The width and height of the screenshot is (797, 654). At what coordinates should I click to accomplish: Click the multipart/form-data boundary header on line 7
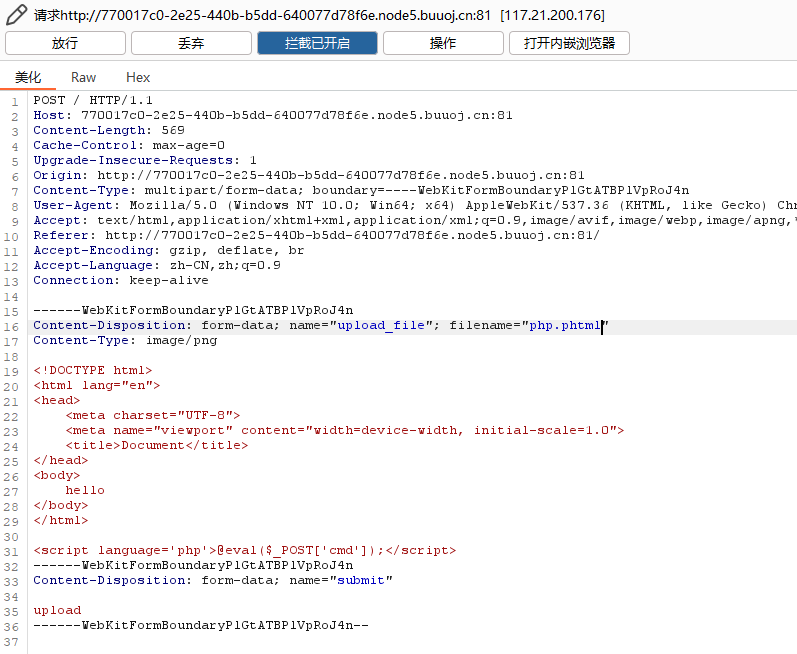361,190
